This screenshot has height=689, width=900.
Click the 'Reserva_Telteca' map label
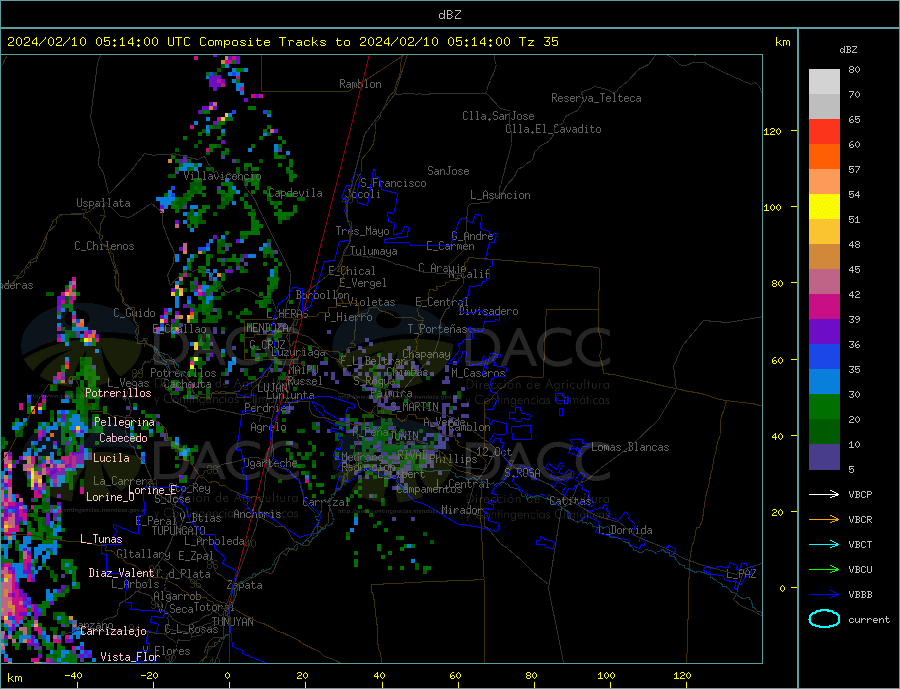point(596,98)
